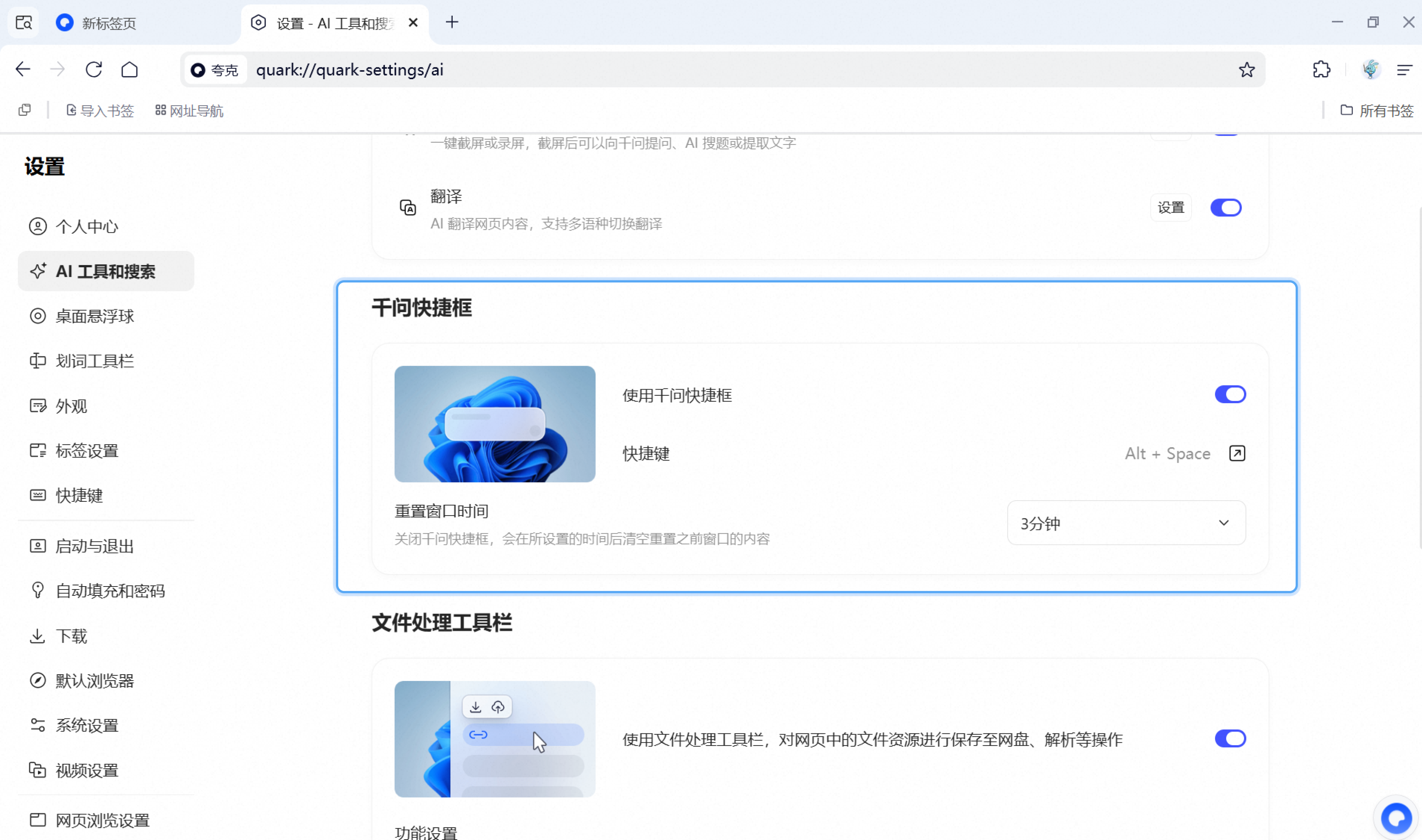The height and width of the screenshot is (840, 1422).
Task: Open 启动与退出 settings section
Action: pos(106,547)
